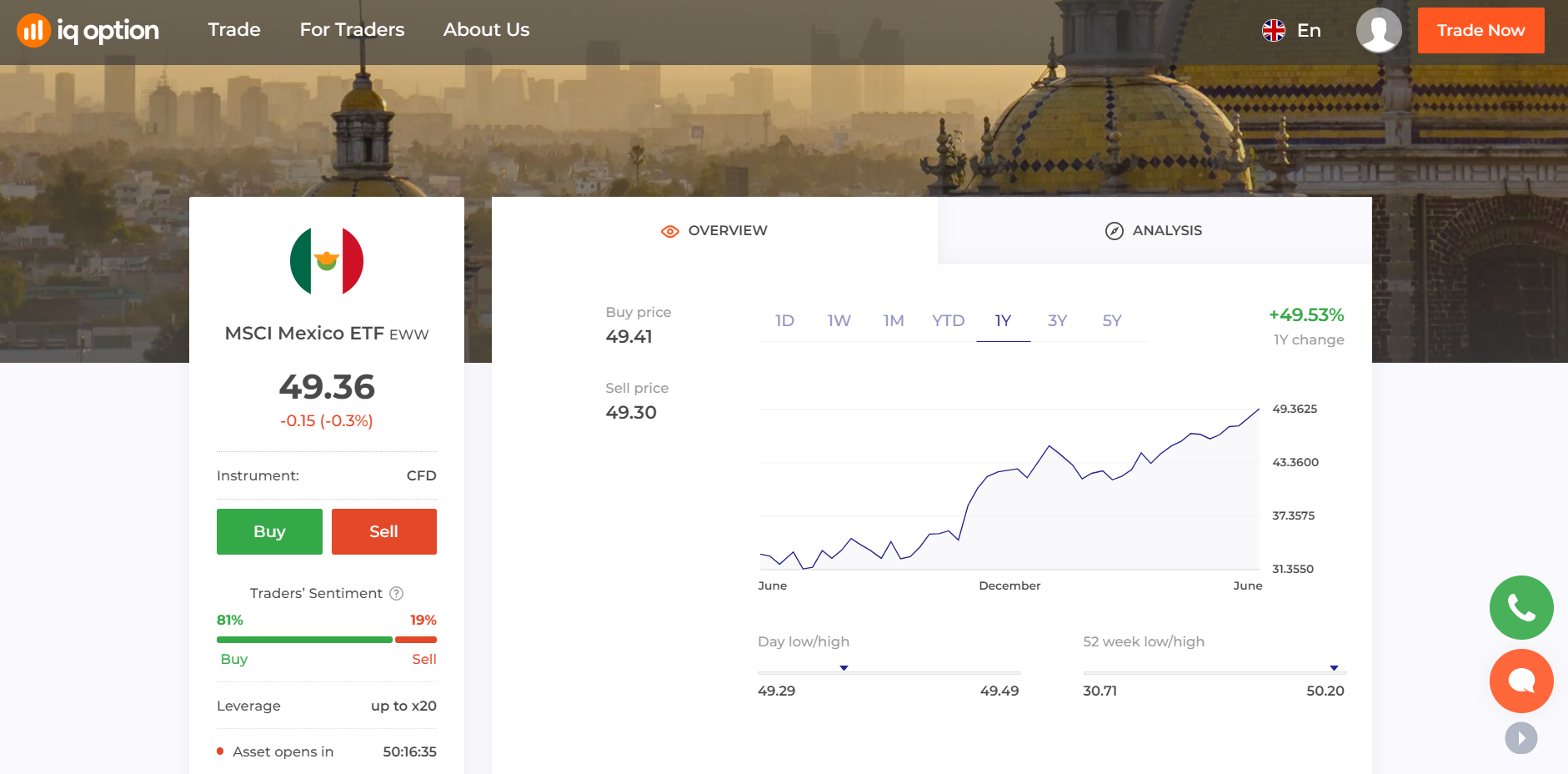Click the 19% sell sentiment value
1568x774 pixels.
point(423,621)
